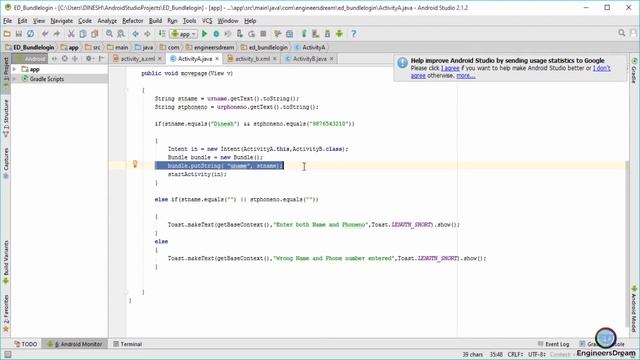640x360 pixels.
Task: Click the Android Device Monitor icon
Action: [339, 34]
